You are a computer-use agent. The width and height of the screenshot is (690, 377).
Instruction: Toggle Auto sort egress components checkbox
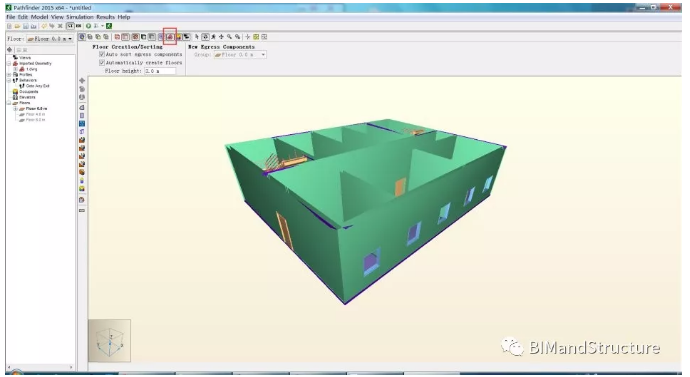click(x=102, y=54)
